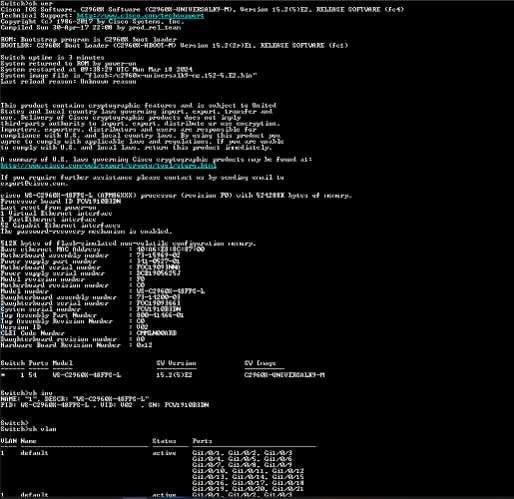
Task: Click the 'Switch>sh inv' command line
Action: pyautogui.click(x=27, y=393)
